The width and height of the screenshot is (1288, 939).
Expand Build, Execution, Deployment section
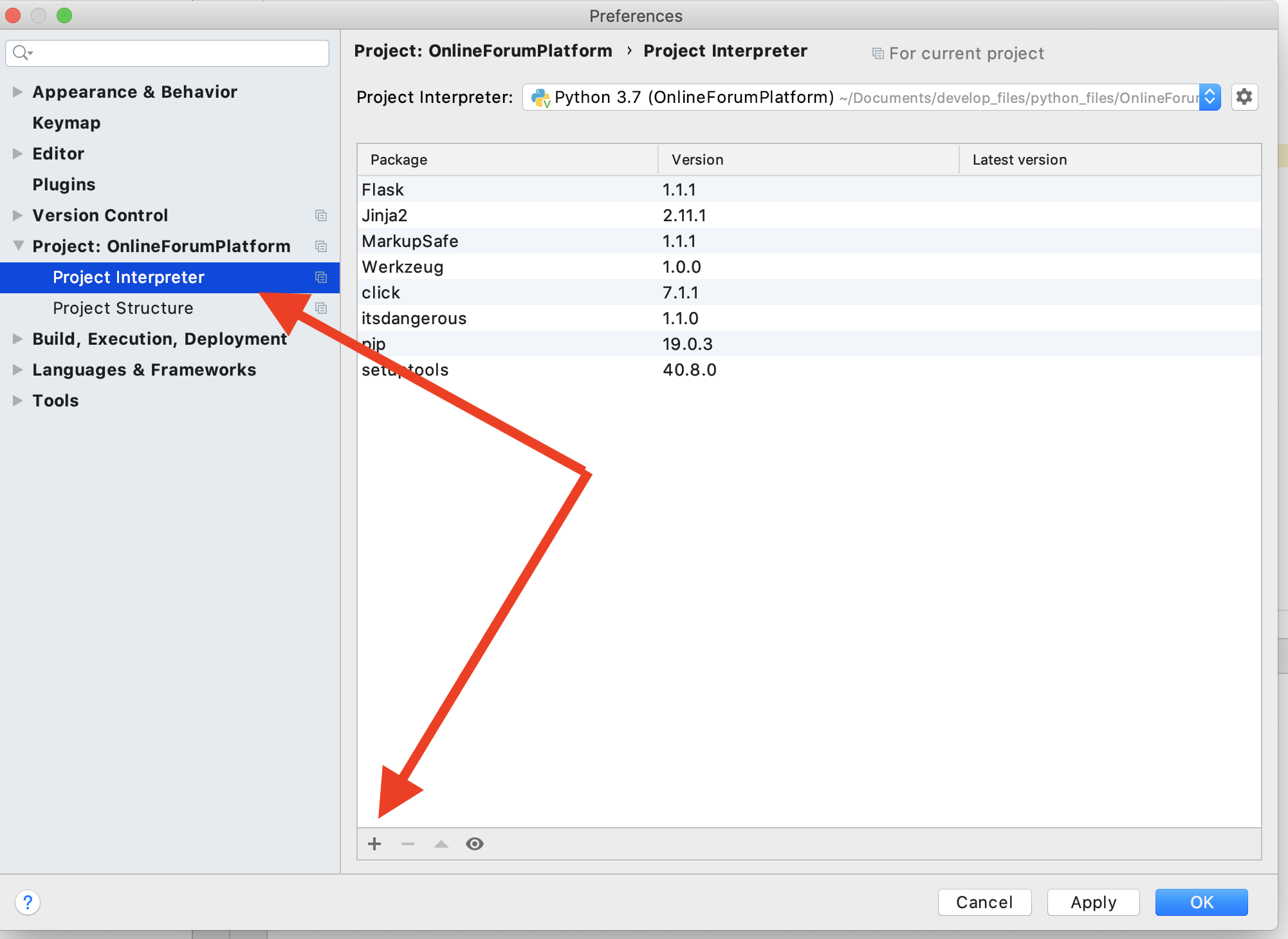[x=17, y=339]
